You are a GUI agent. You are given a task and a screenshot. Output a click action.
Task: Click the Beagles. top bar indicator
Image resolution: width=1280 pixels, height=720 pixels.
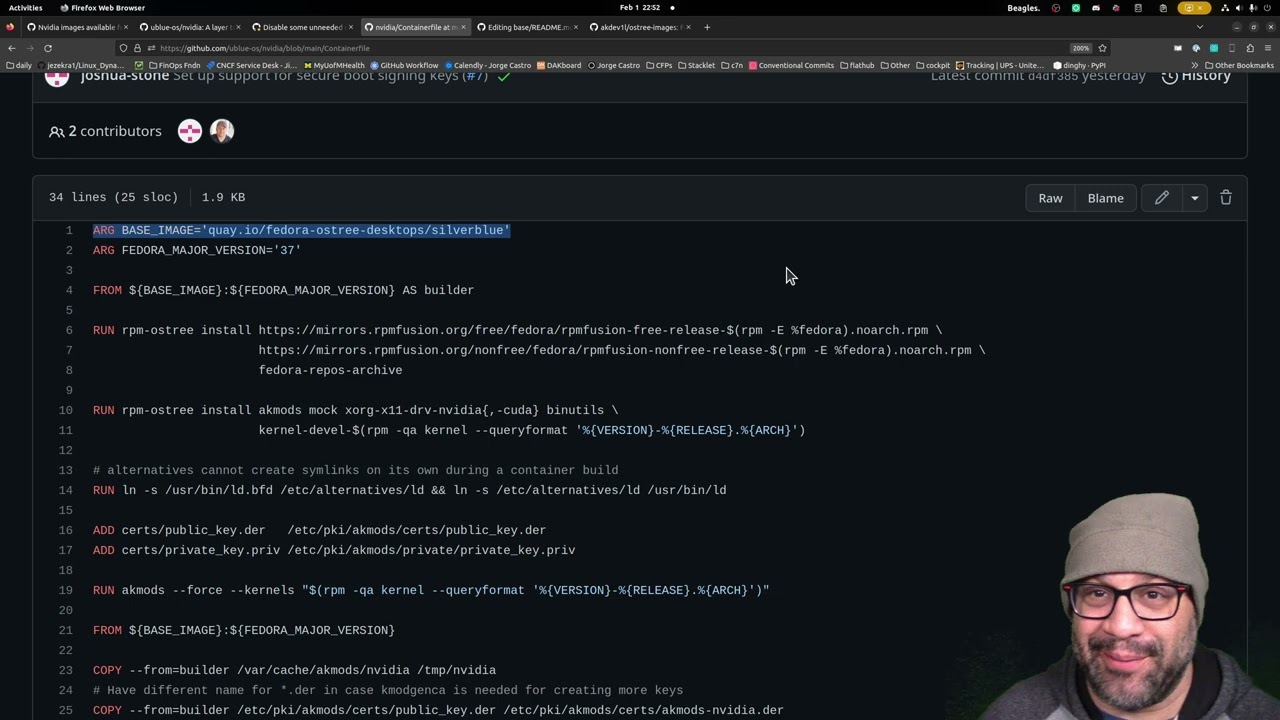tap(1023, 8)
